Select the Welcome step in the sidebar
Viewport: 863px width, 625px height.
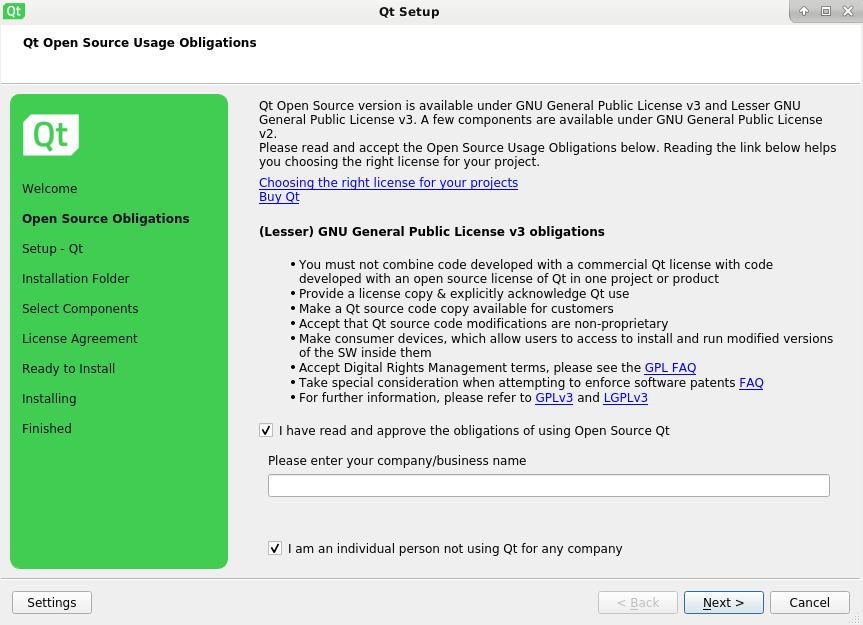point(50,189)
